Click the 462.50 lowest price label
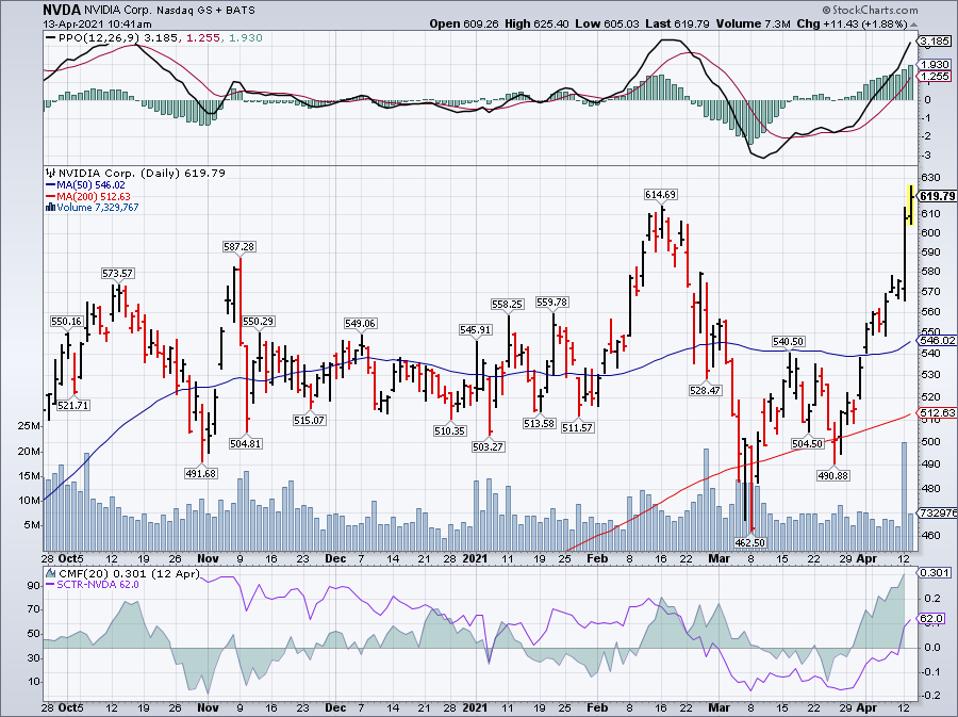The width and height of the screenshot is (958, 717). [x=750, y=542]
